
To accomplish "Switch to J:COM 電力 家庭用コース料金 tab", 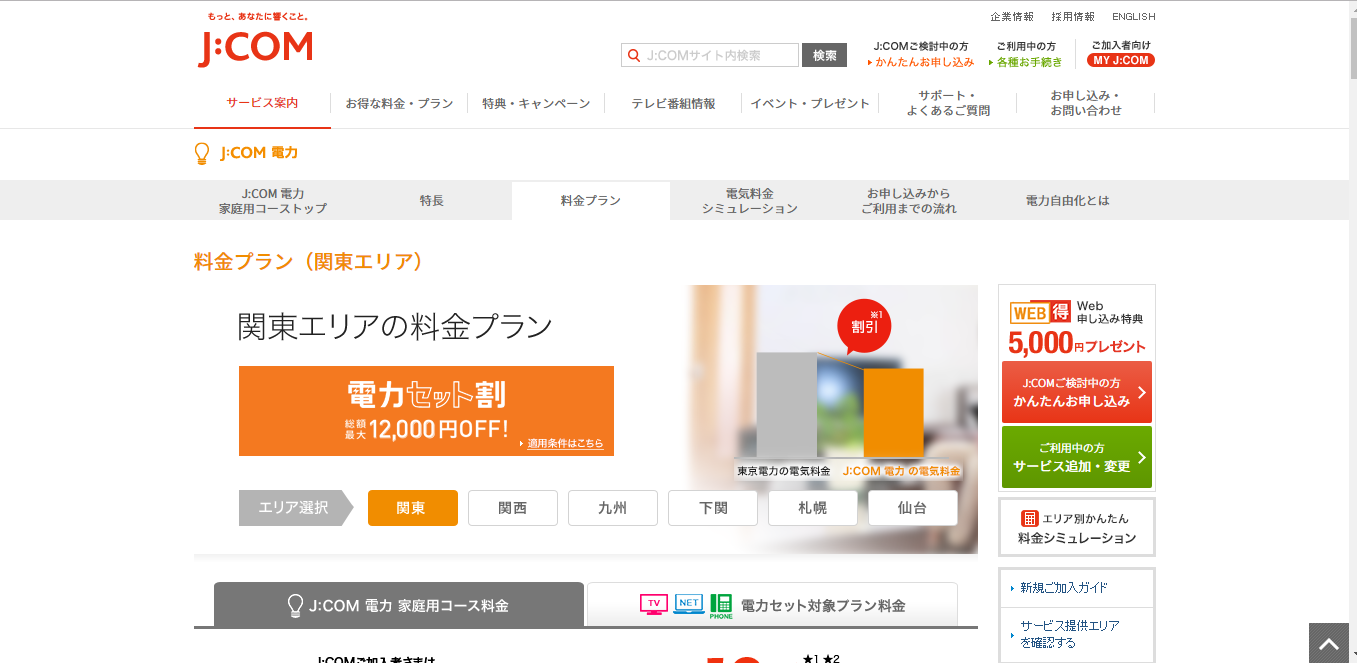I will [x=399, y=605].
